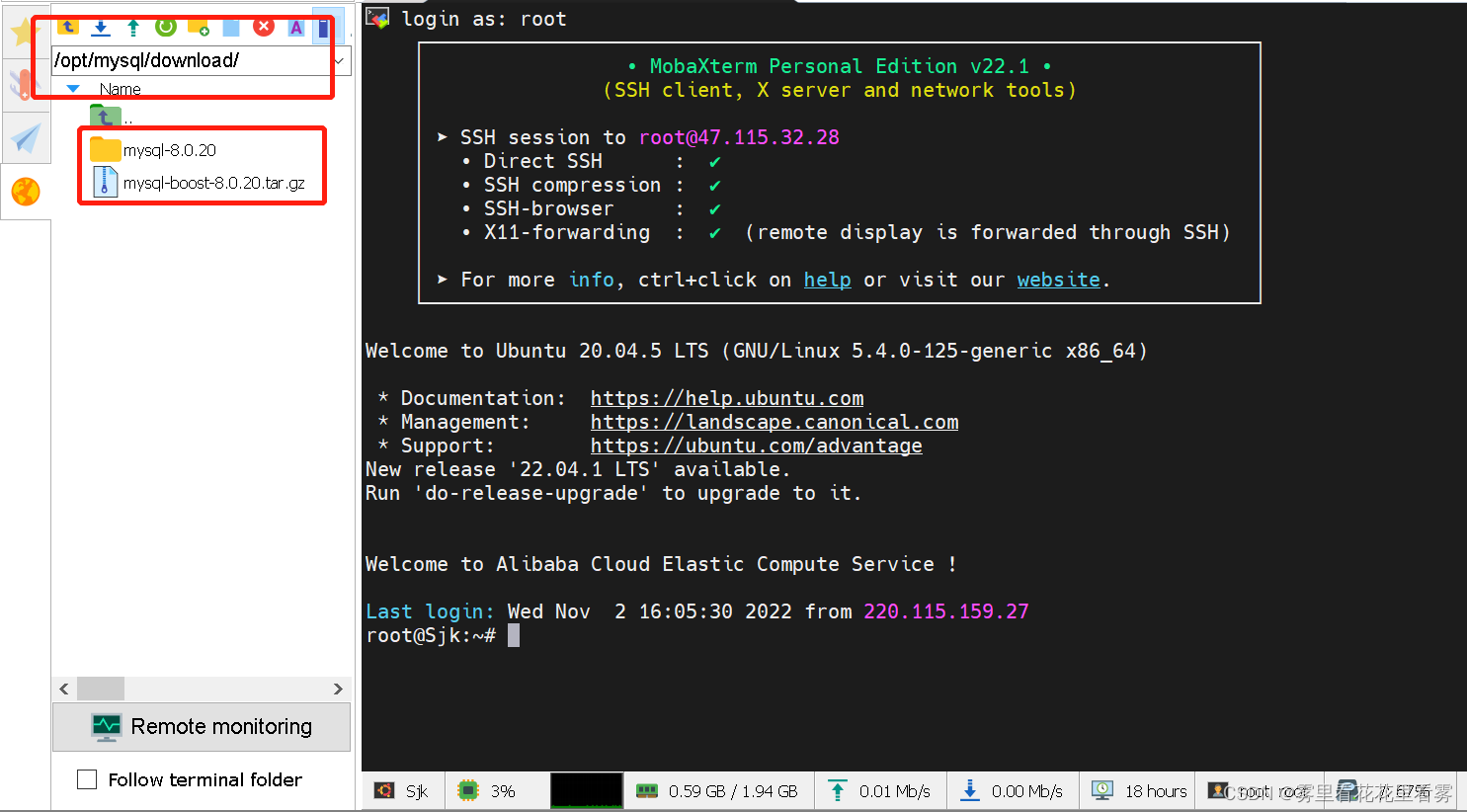Click the mysql-8.0.20 yellow folder icon

[x=105, y=150]
